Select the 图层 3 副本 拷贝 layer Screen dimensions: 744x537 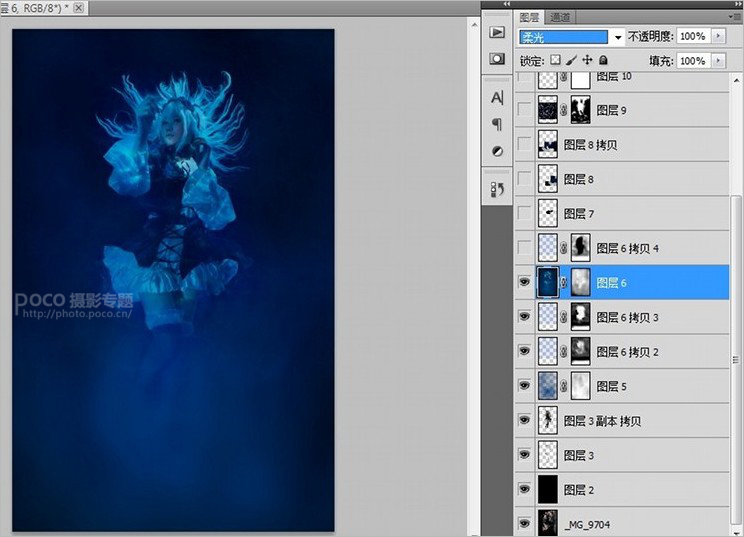(640, 421)
